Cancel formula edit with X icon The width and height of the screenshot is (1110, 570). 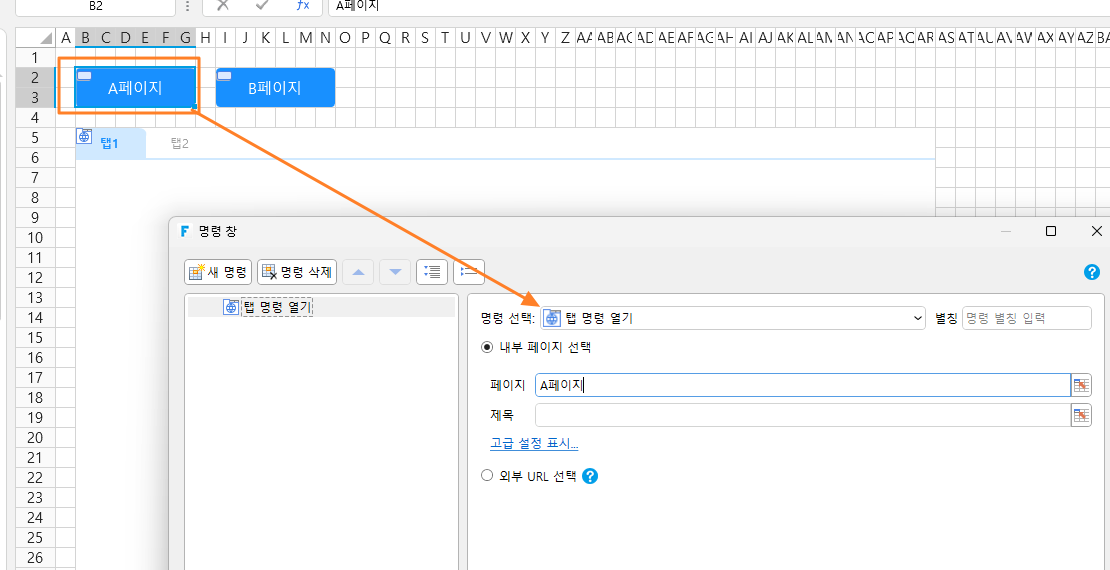tap(223, 5)
